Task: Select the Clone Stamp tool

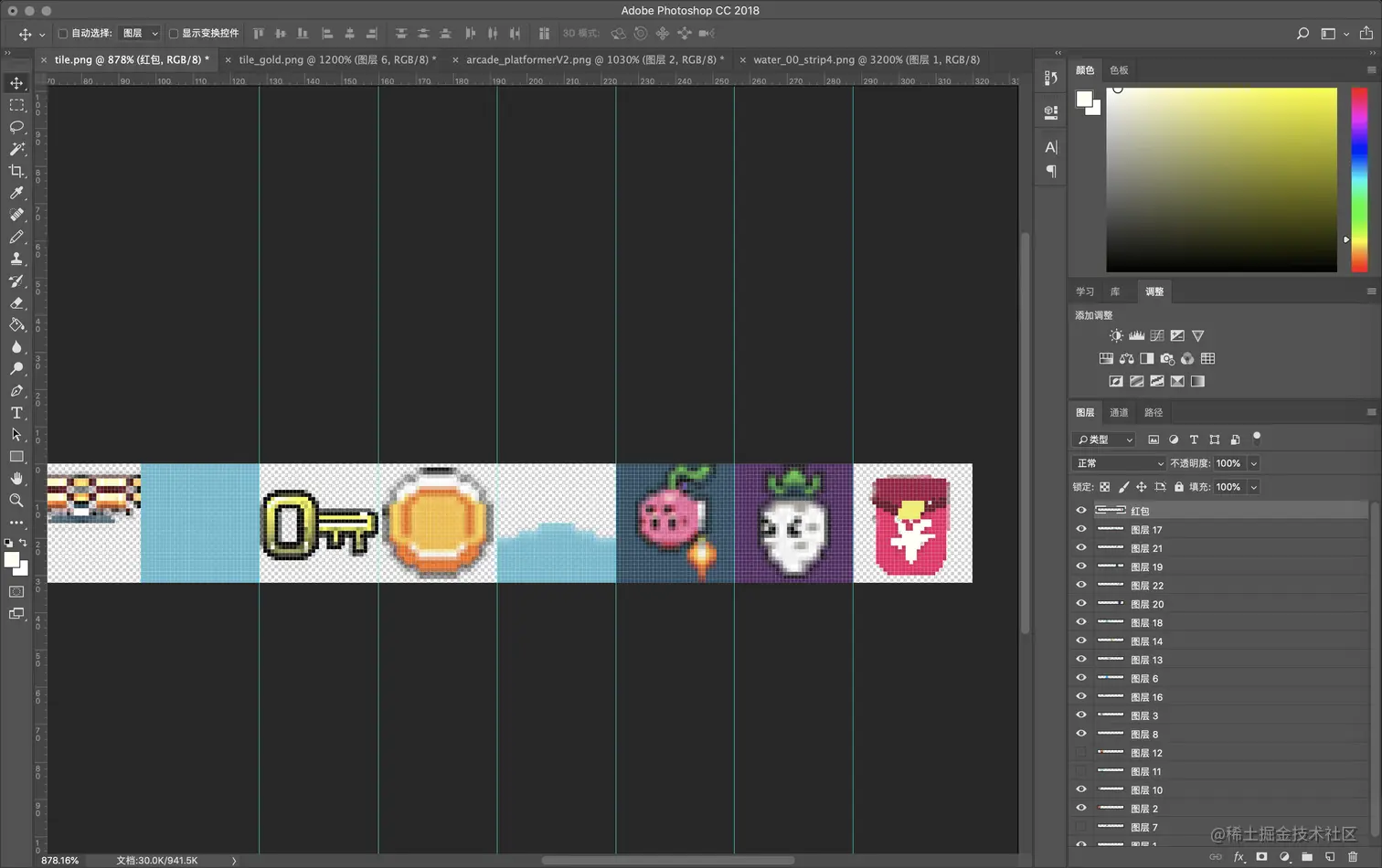Action: coord(16,259)
